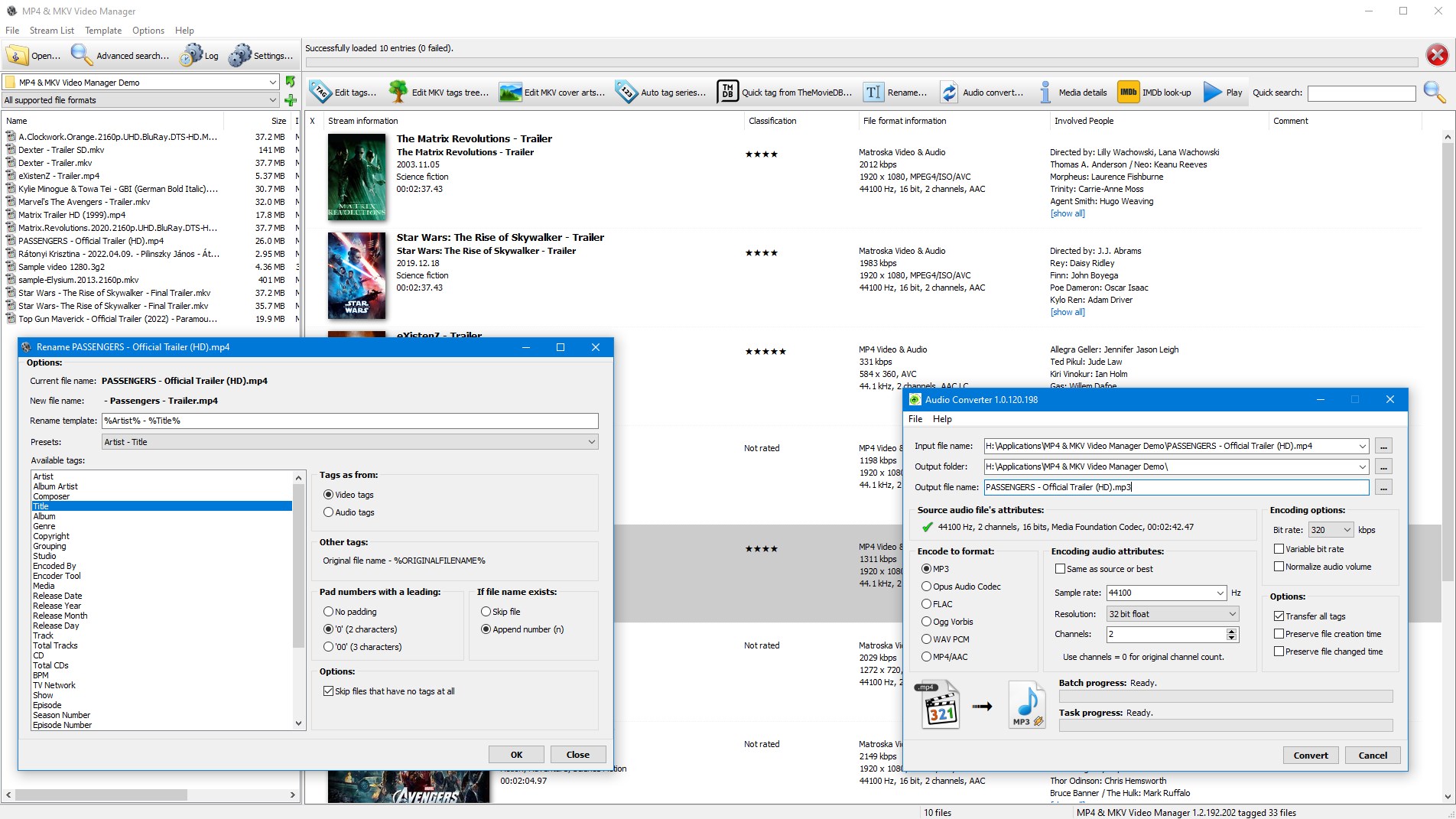Open Help menu in Audio Converter window
Image resolution: width=1456 pixels, height=819 pixels.
[942, 419]
